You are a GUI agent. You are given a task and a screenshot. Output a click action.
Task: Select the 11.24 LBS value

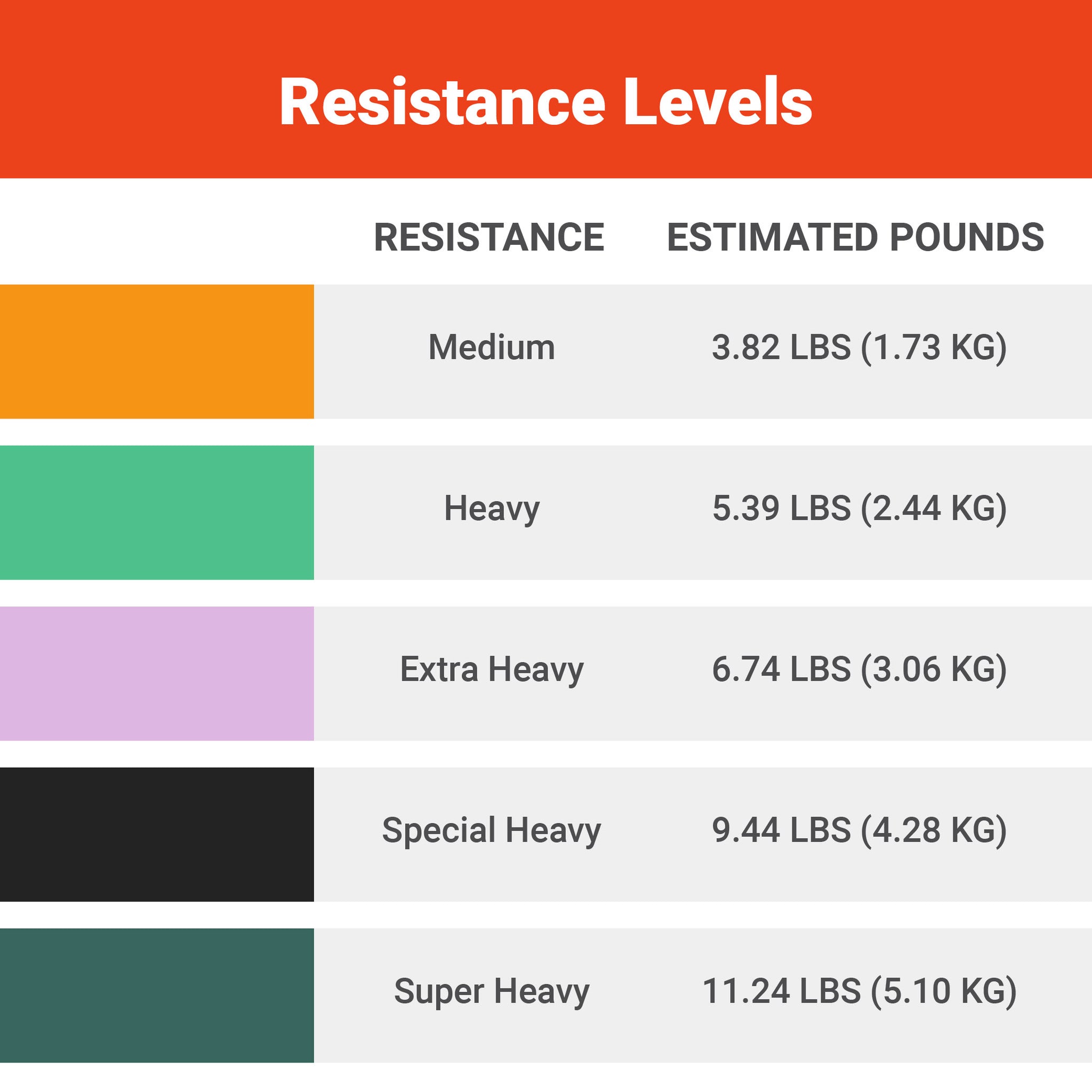click(x=781, y=991)
